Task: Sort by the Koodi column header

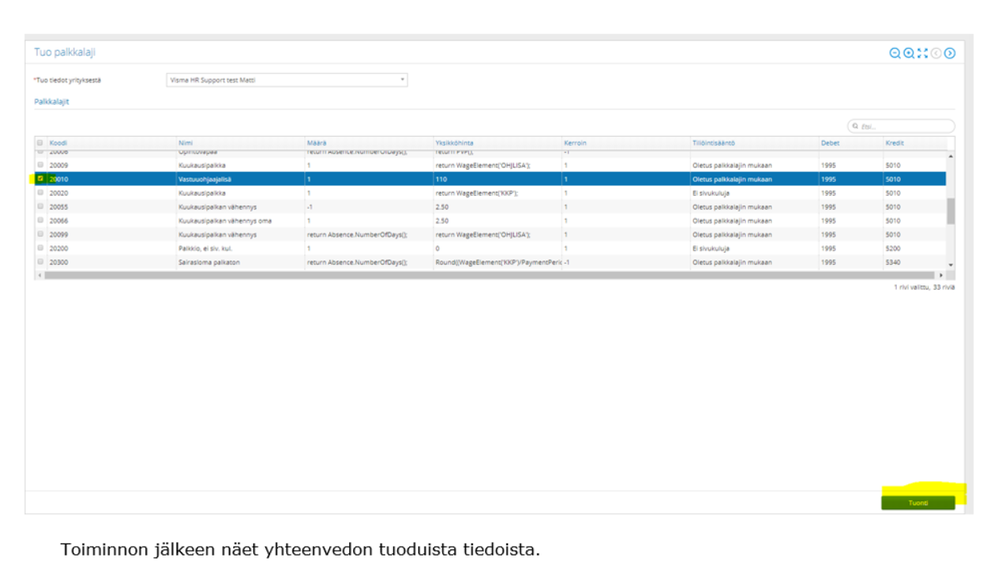Action: [58, 143]
